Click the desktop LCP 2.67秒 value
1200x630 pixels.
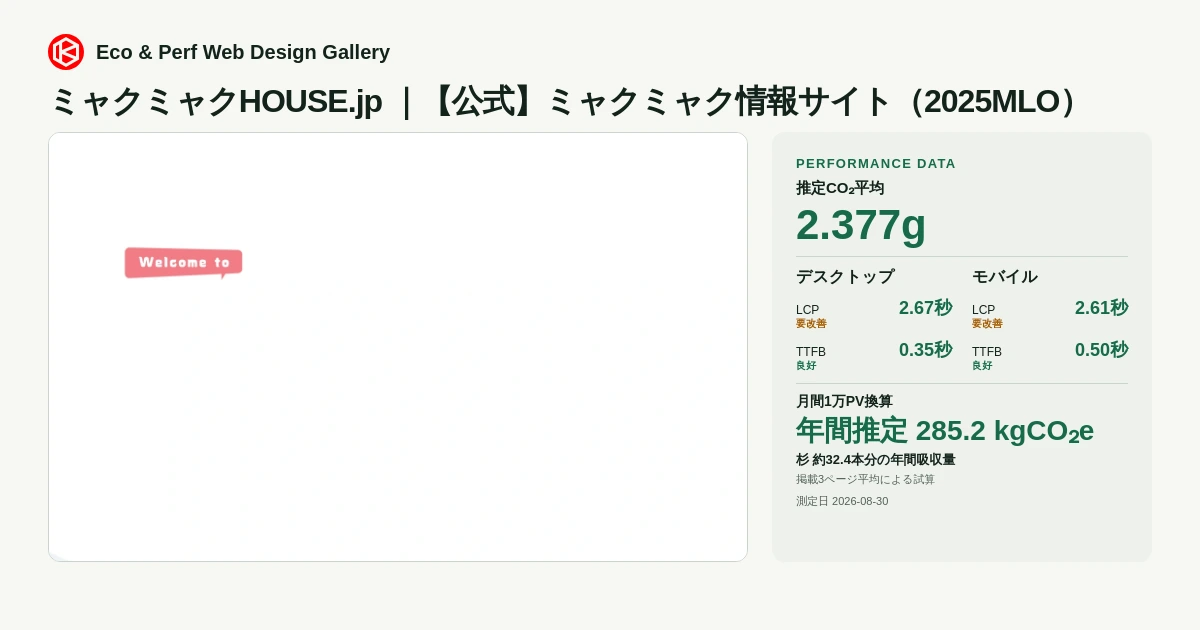[x=925, y=308]
